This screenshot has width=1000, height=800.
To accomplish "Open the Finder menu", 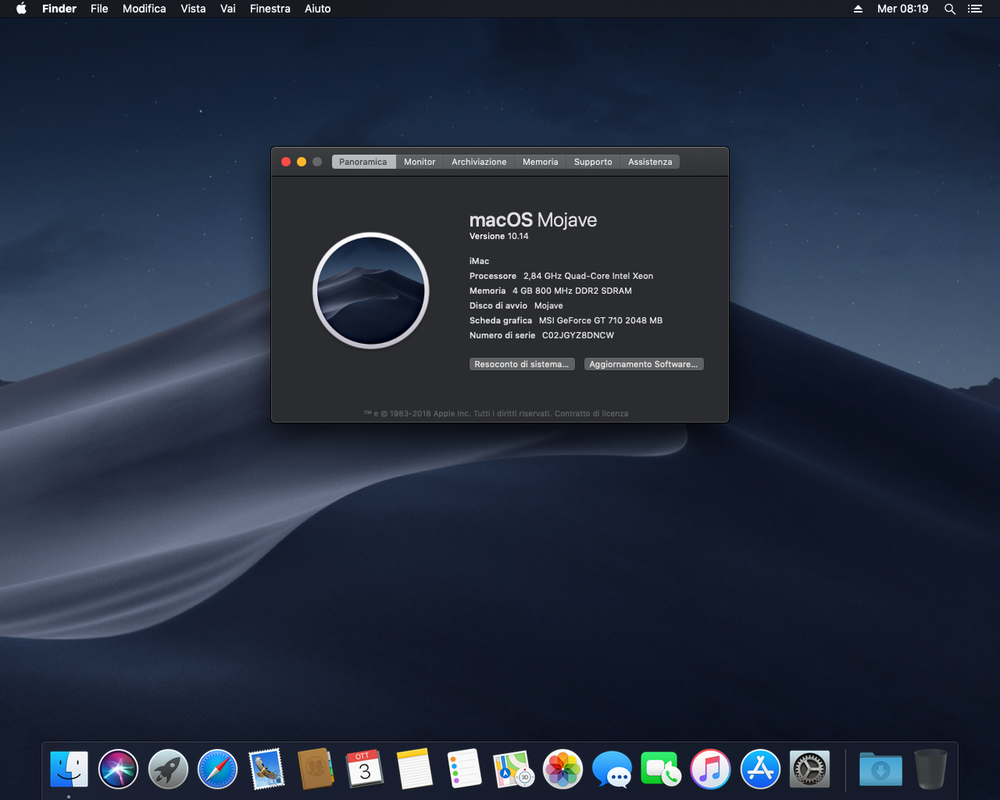I will 59,8.
